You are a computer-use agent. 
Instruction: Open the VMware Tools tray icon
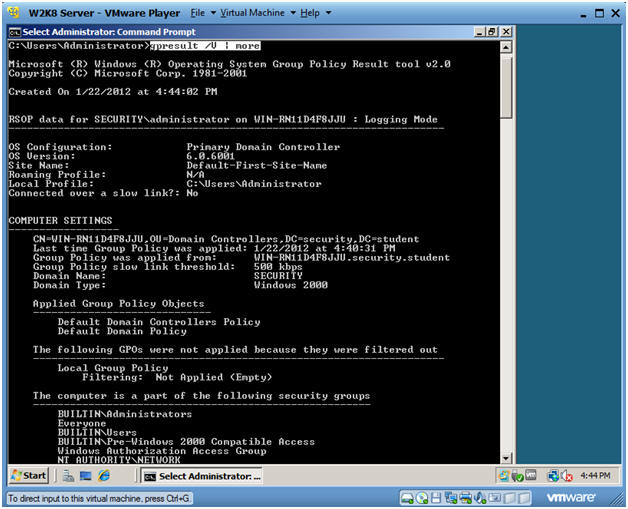point(531,475)
